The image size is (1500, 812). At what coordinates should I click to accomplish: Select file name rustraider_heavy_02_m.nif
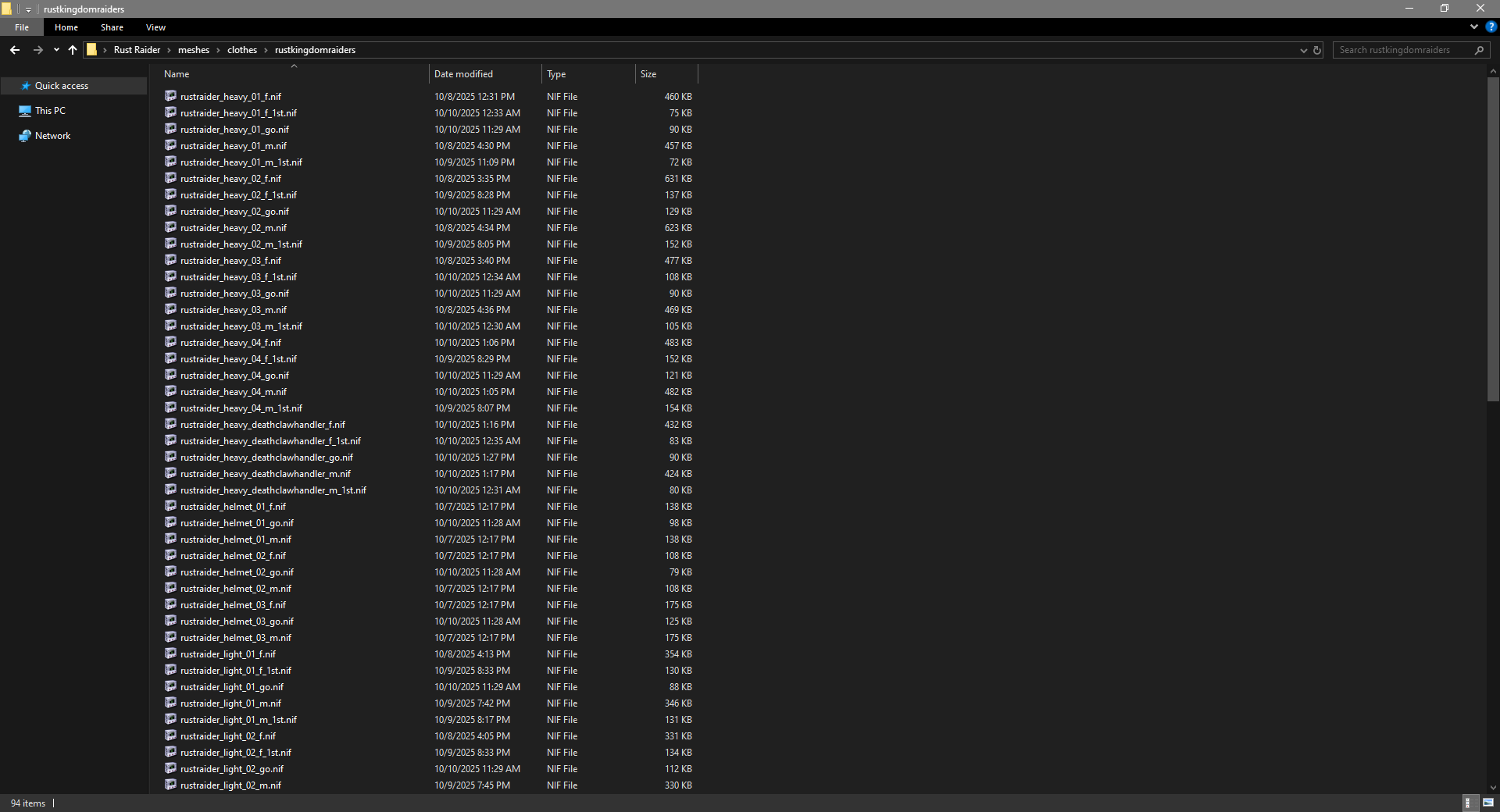234,228
